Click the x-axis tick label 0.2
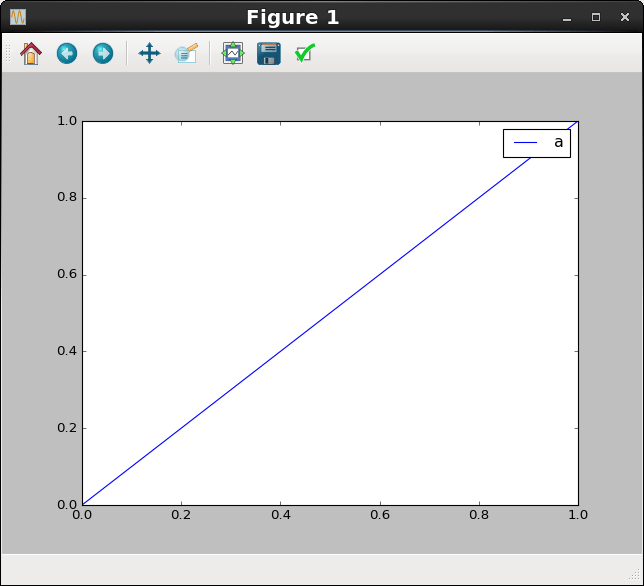The image size is (644, 586). coord(181,515)
